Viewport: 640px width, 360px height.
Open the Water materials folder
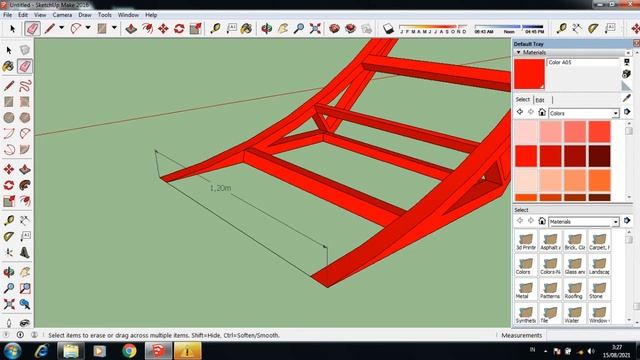[x=574, y=314]
